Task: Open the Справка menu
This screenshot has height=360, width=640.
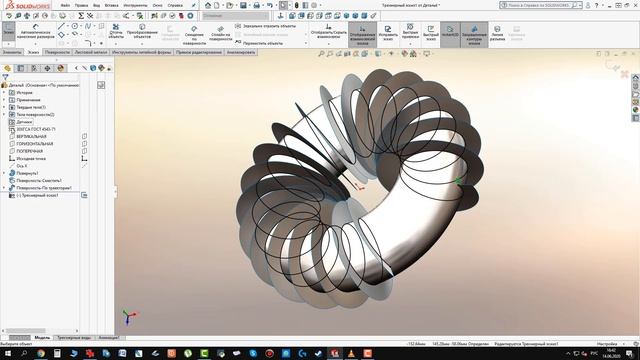Action: click(175, 6)
